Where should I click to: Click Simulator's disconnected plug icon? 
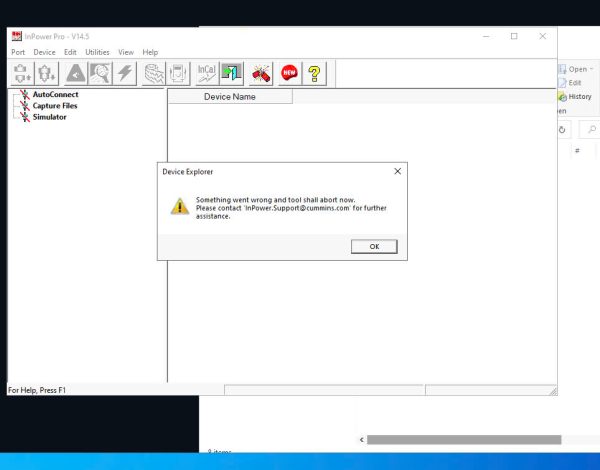(x=25, y=117)
